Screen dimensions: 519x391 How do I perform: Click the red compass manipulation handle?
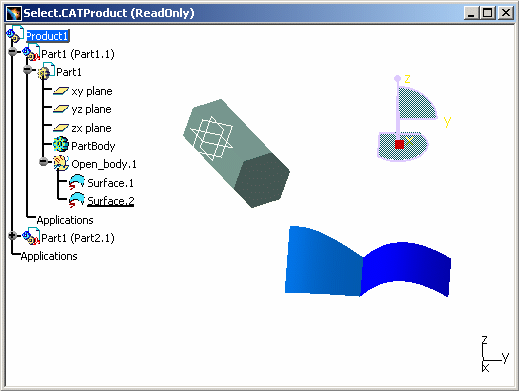coord(399,144)
